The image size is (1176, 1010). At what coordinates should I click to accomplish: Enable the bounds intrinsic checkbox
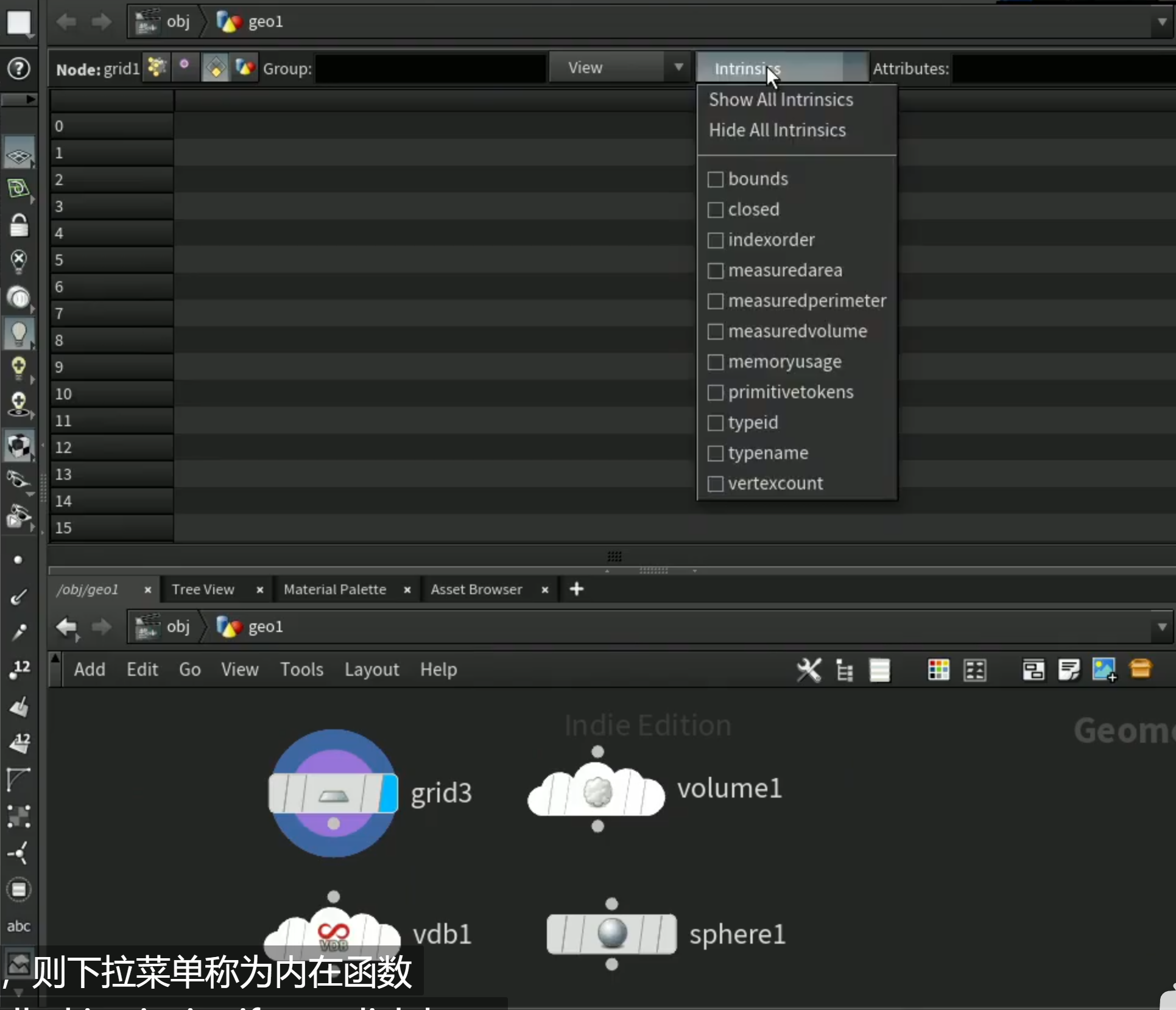coord(716,179)
